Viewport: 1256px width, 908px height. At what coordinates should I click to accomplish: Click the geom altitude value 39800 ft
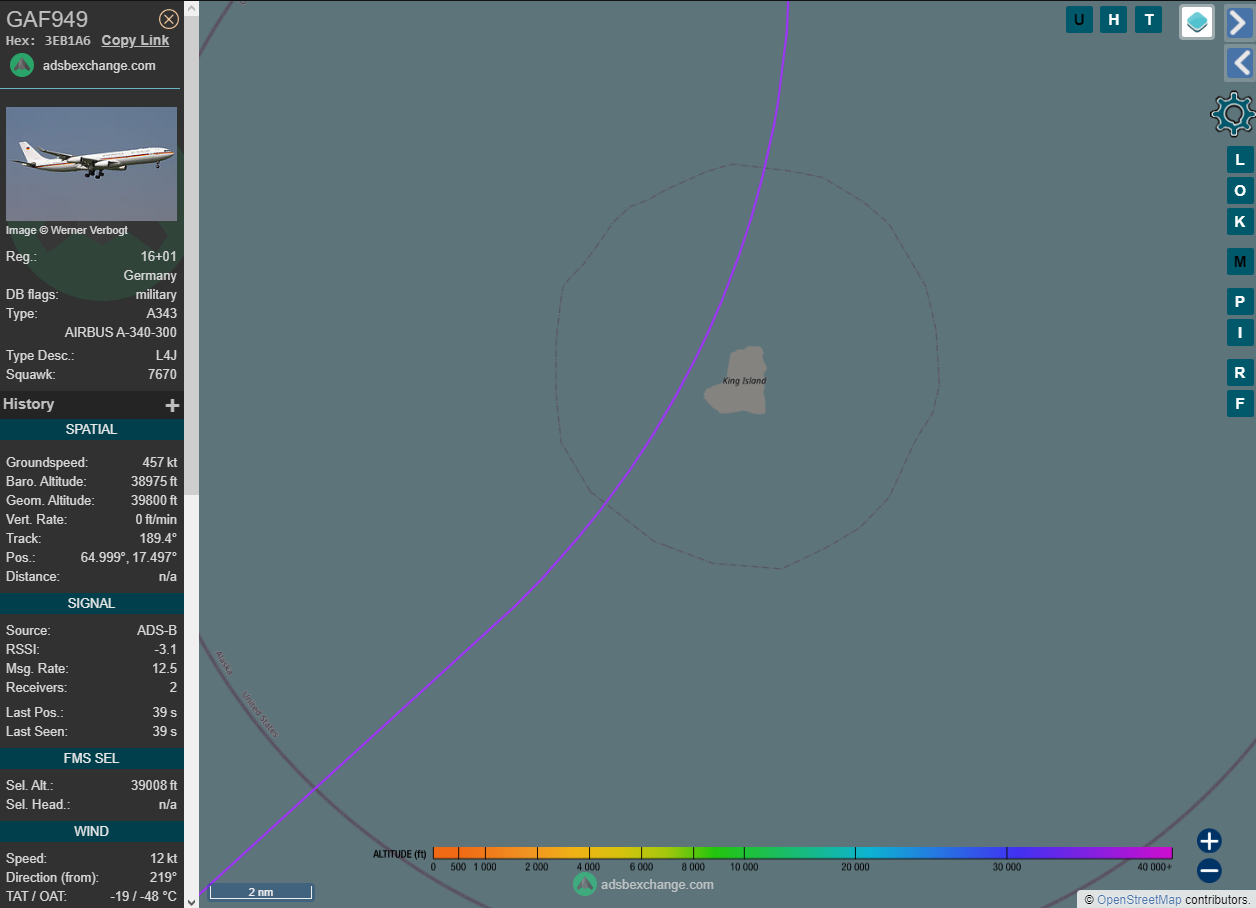tap(154, 501)
